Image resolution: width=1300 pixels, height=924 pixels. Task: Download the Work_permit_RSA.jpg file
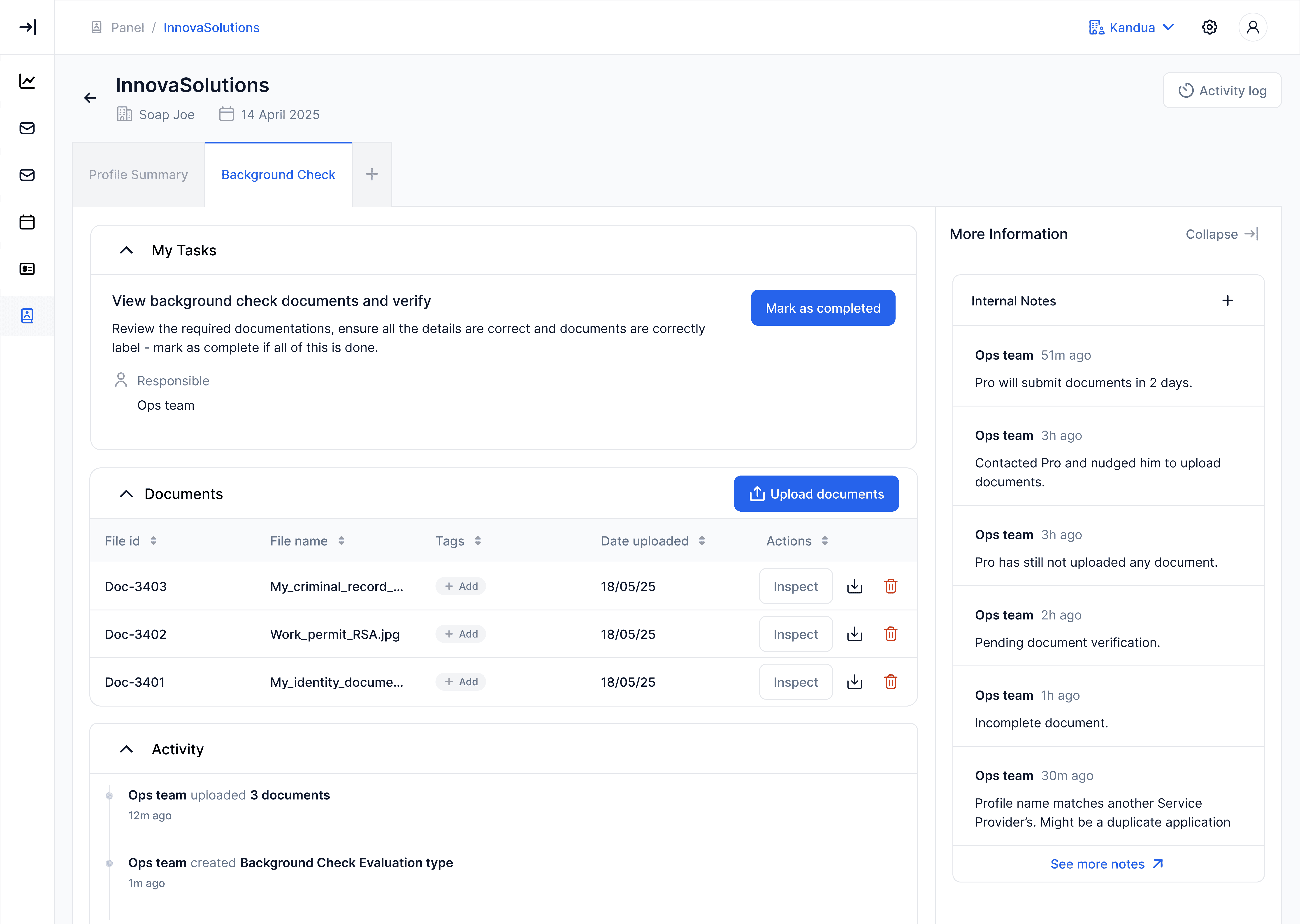pyautogui.click(x=854, y=634)
